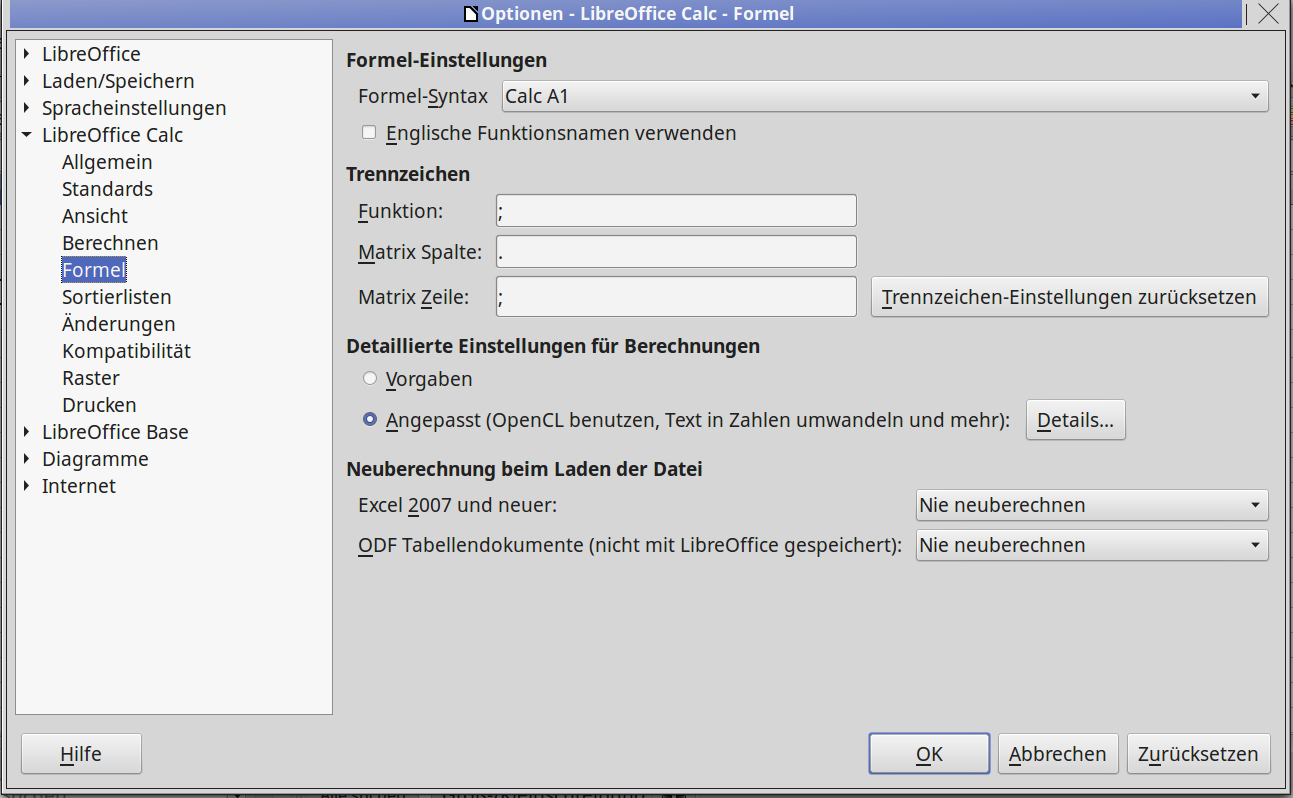The height and width of the screenshot is (798, 1293).
Task: Select Raster in the options tree
Action: [91, 378]
